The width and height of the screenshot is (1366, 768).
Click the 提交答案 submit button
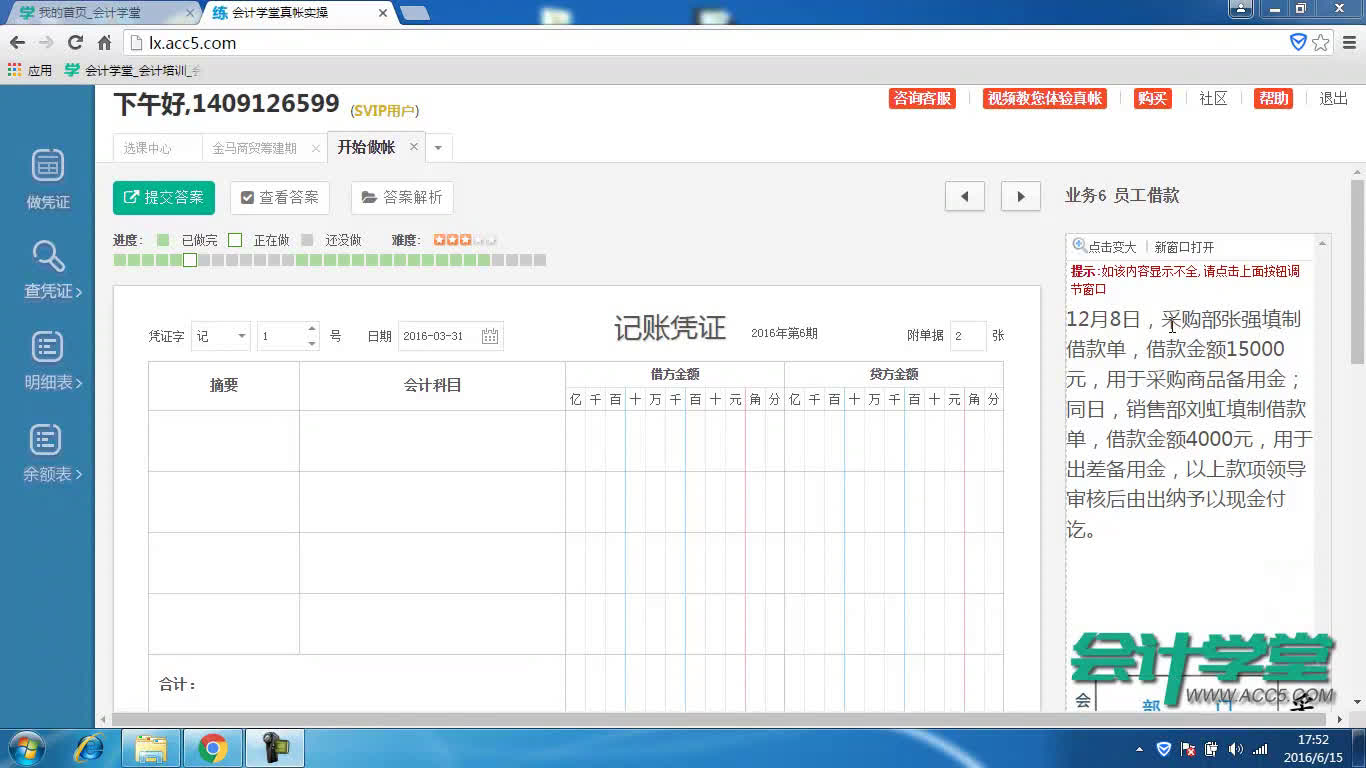pyautogui.click(x=163, y=197)
